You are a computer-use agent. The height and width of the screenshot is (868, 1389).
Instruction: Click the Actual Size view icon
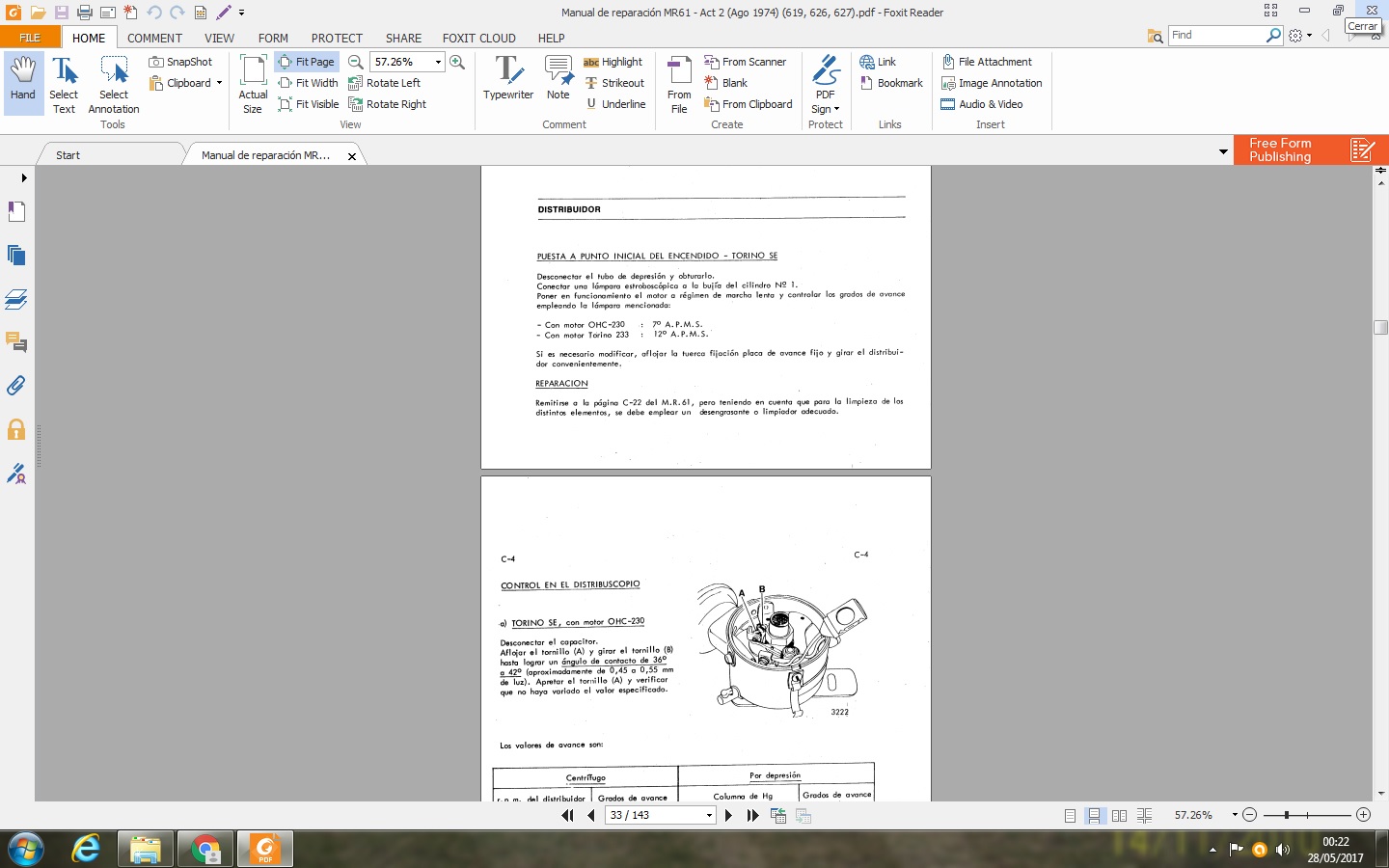[253, 84]
